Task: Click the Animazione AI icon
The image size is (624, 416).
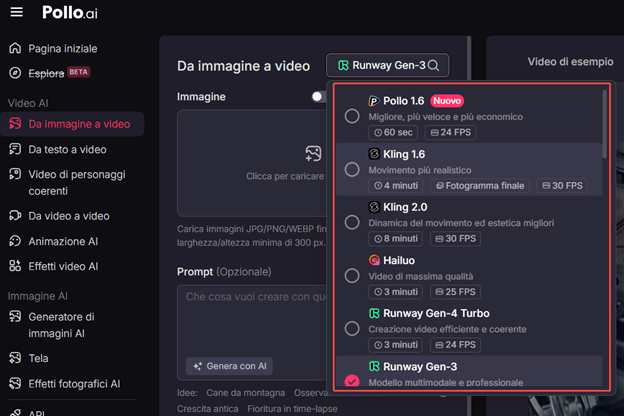Action: pyautogui.click(x=15, y=241)
